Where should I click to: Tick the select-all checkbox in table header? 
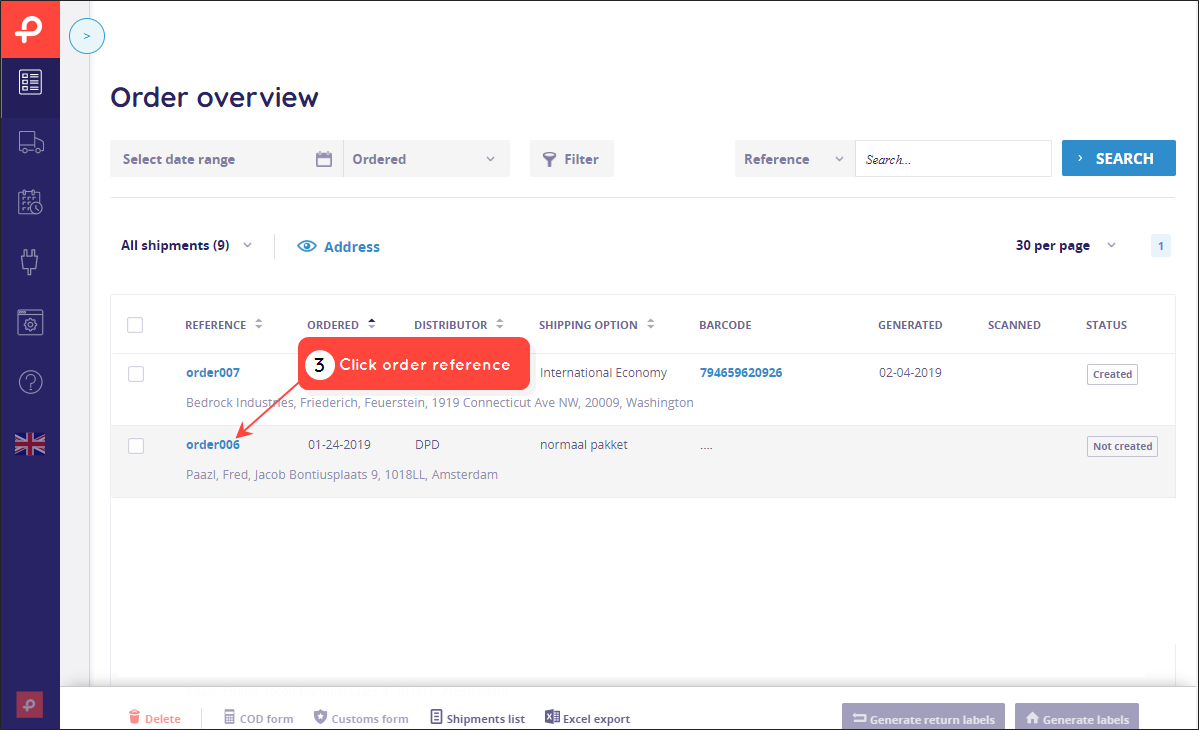pyautogui.click(x=135, y=325)
